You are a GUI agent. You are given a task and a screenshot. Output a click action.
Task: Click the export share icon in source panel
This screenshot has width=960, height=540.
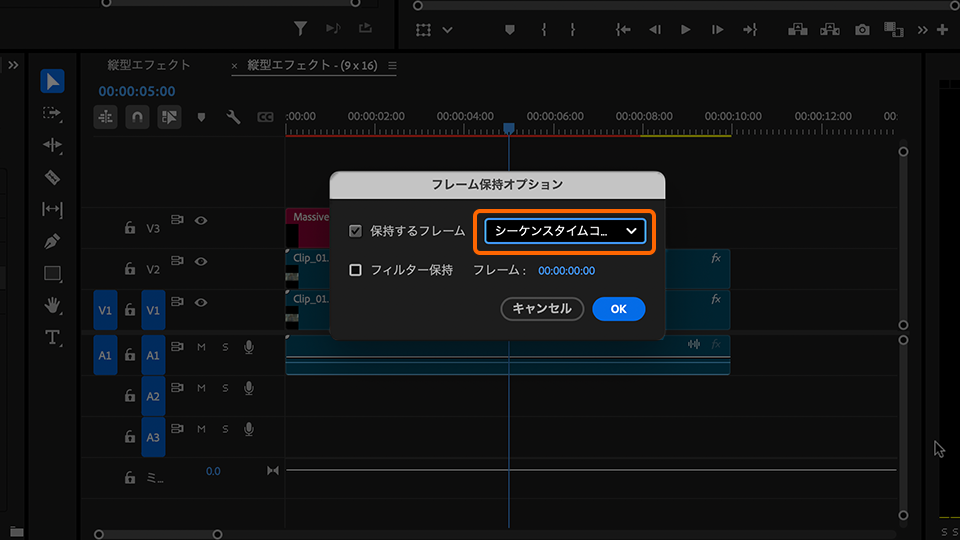(366, 28)
